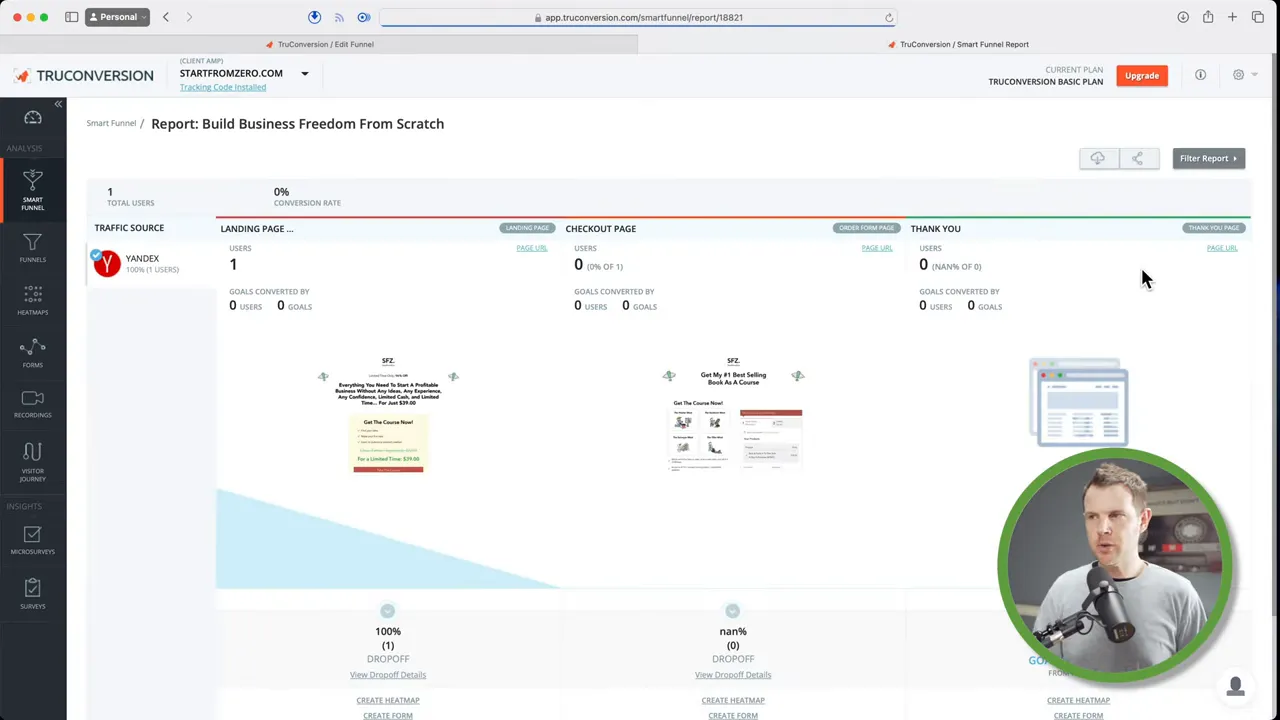1280x720 pixels.
Task: Open the Filter Report panel
Action: tap(1208, 158)
